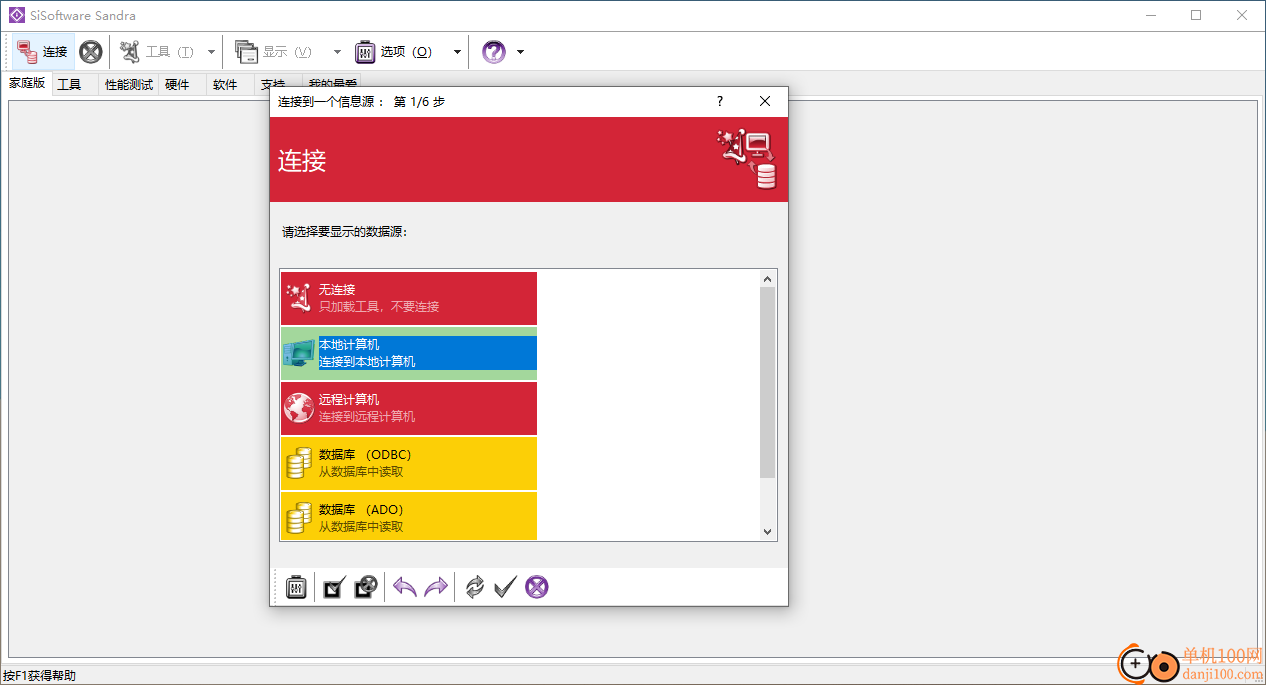Viewport: 1266px width, 685px height.
Task: Click the purple cancel X icon in wizard
Action: tap(537, 587)
